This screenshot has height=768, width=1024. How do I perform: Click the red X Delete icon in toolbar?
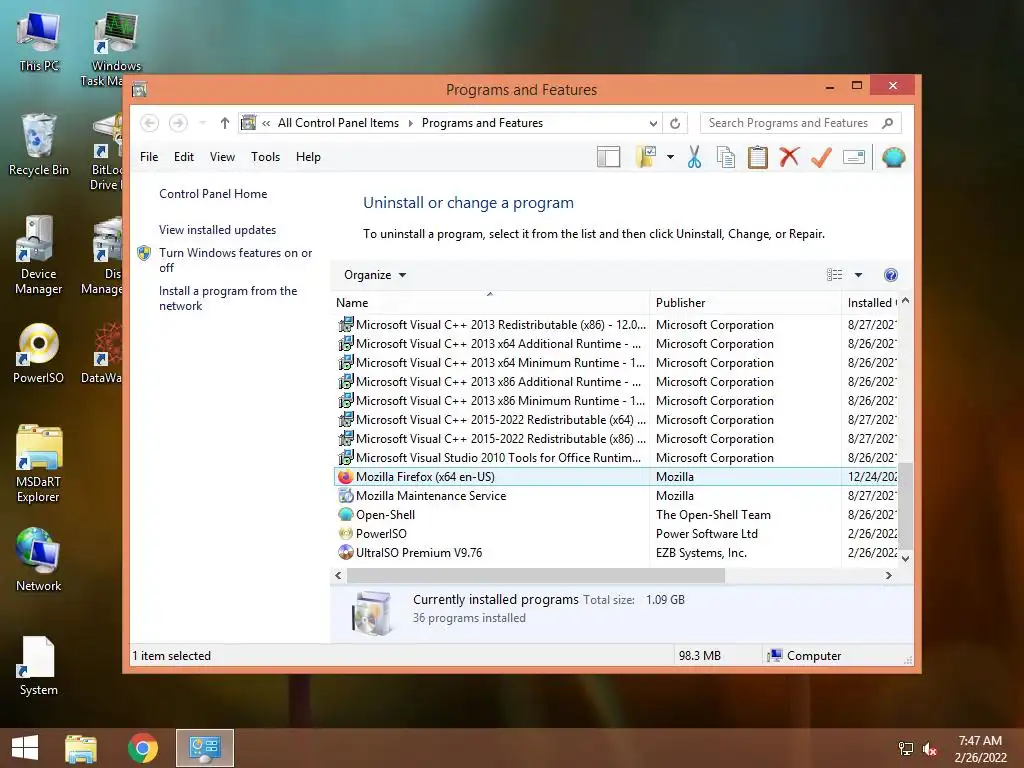789,157
